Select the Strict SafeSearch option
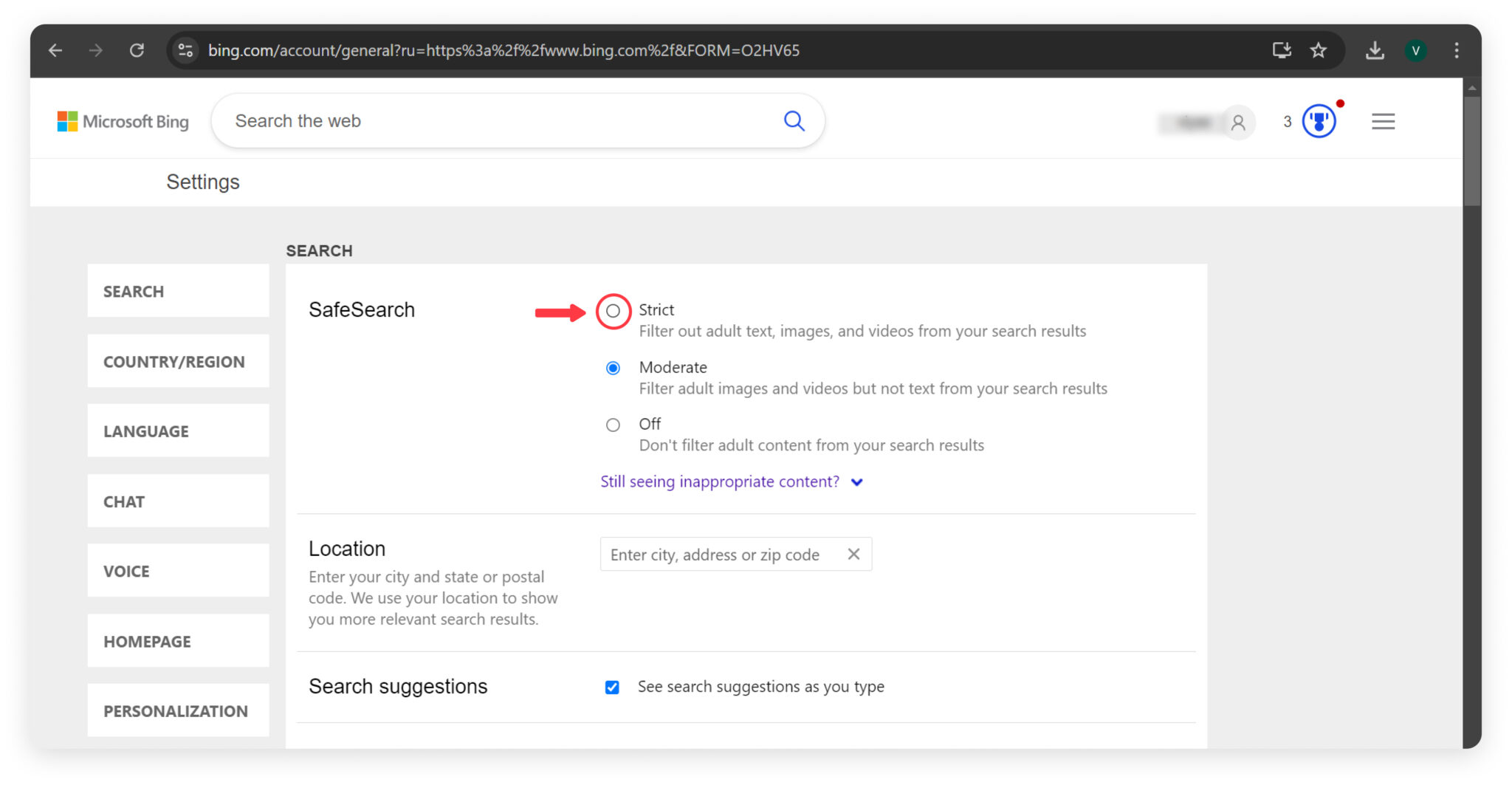Image resolution: width=1512 pixels, height=785 pixels. tap(612, 311)
